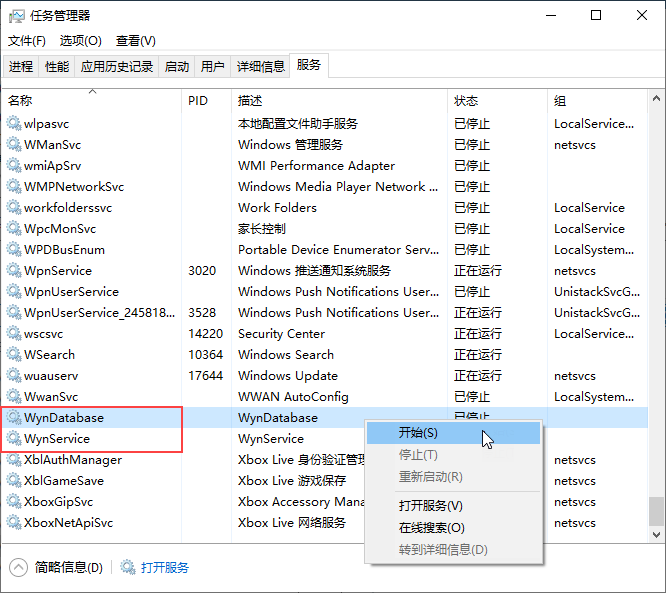Viewport: 666px width, 593px height.
Task: Click the 本地配置文件助手服务 description
Action: pyautogui.click(x=298, y=124)
